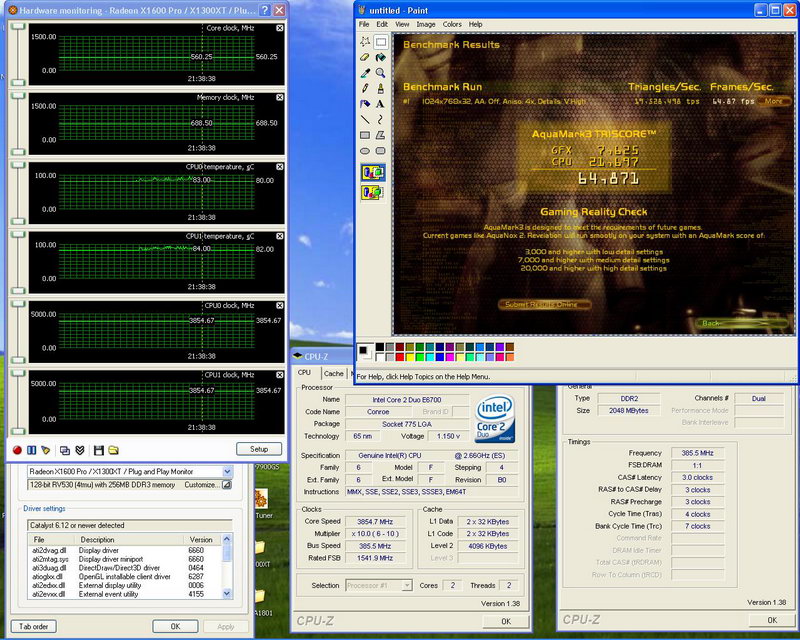Switch to the Cache tab in CPU-Z
Viewport: 800px width, 640px height.
333,373
